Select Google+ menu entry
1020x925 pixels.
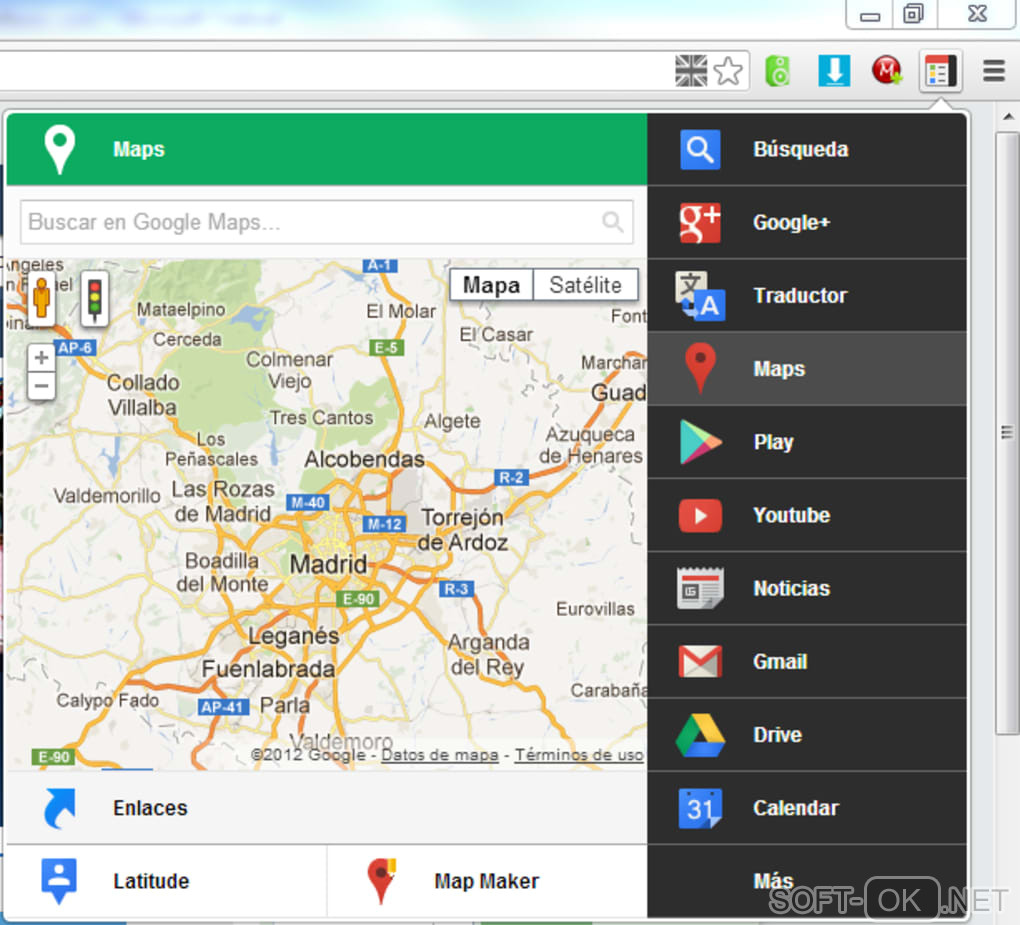807,222
